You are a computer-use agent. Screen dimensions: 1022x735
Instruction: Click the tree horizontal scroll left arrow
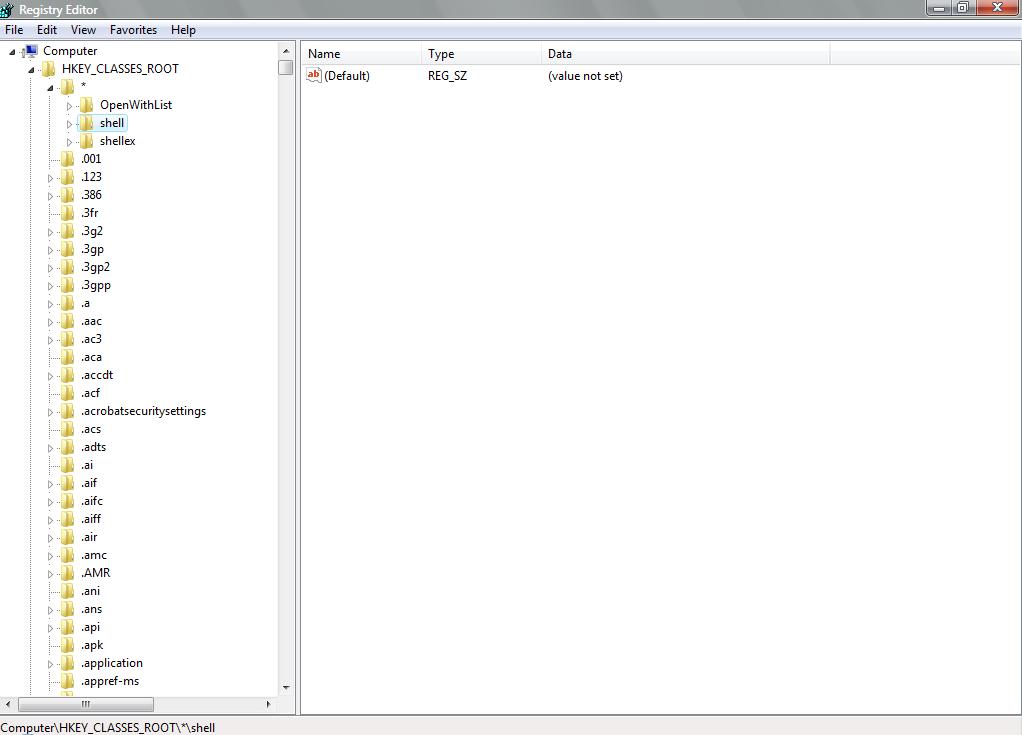8,704
